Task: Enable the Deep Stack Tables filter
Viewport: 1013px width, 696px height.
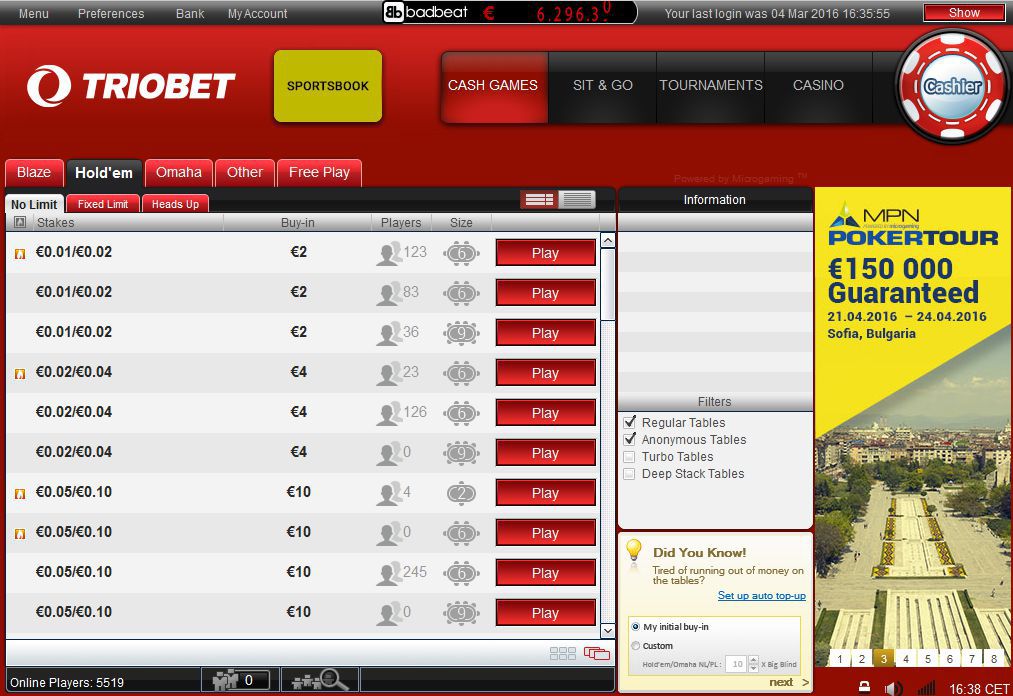Action: click(x=629, y=474)
